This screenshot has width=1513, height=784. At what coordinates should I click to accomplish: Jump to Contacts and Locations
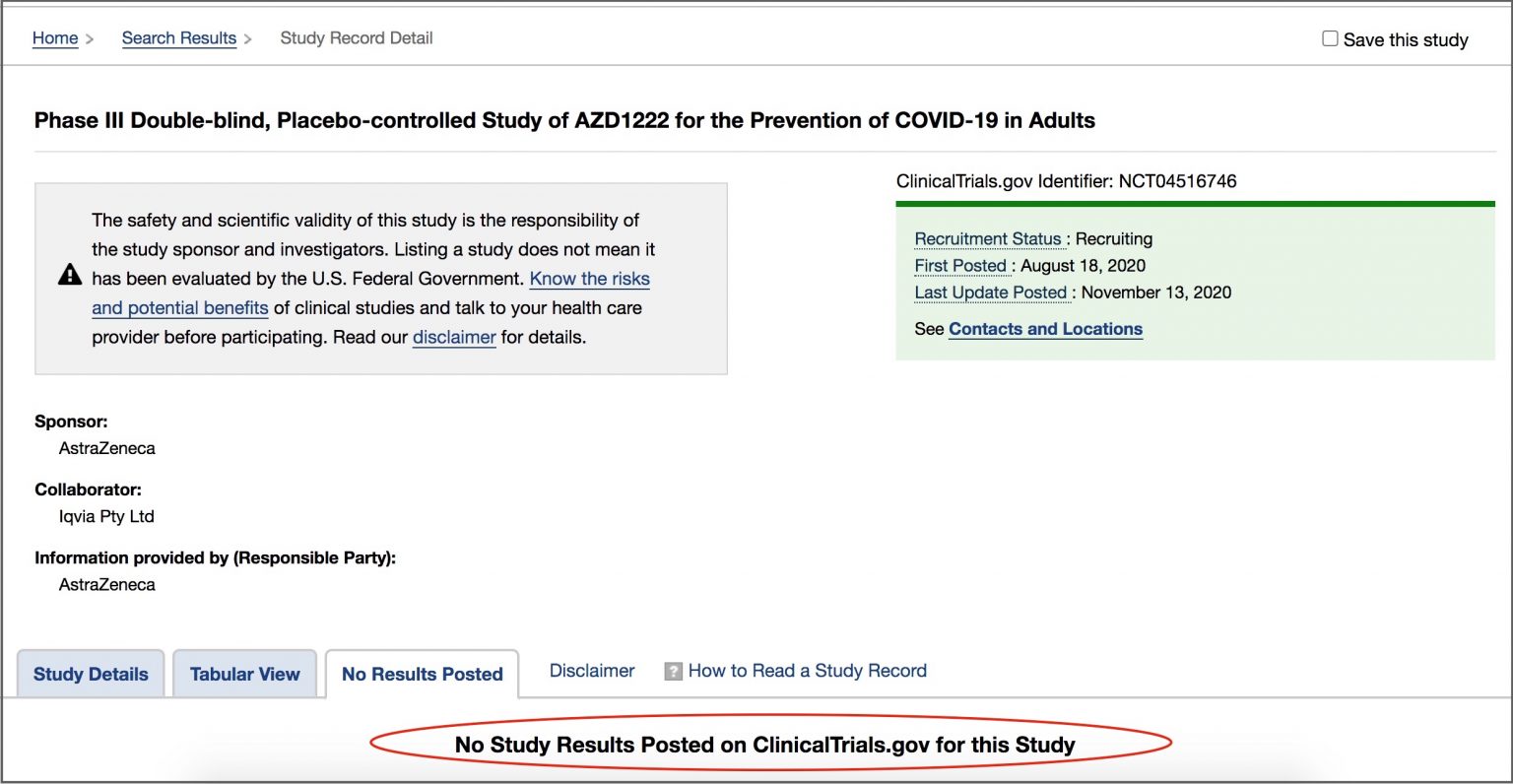coord(1045,329)
